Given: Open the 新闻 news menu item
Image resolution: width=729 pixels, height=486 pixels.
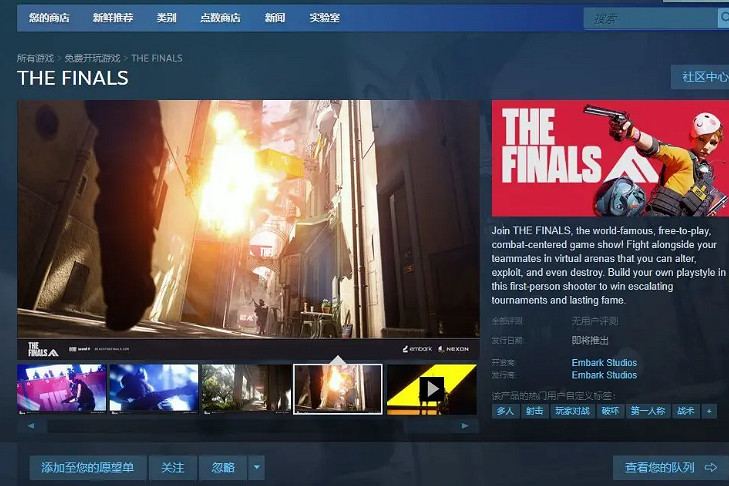Looking at the screenshot, I should point(275,18).
